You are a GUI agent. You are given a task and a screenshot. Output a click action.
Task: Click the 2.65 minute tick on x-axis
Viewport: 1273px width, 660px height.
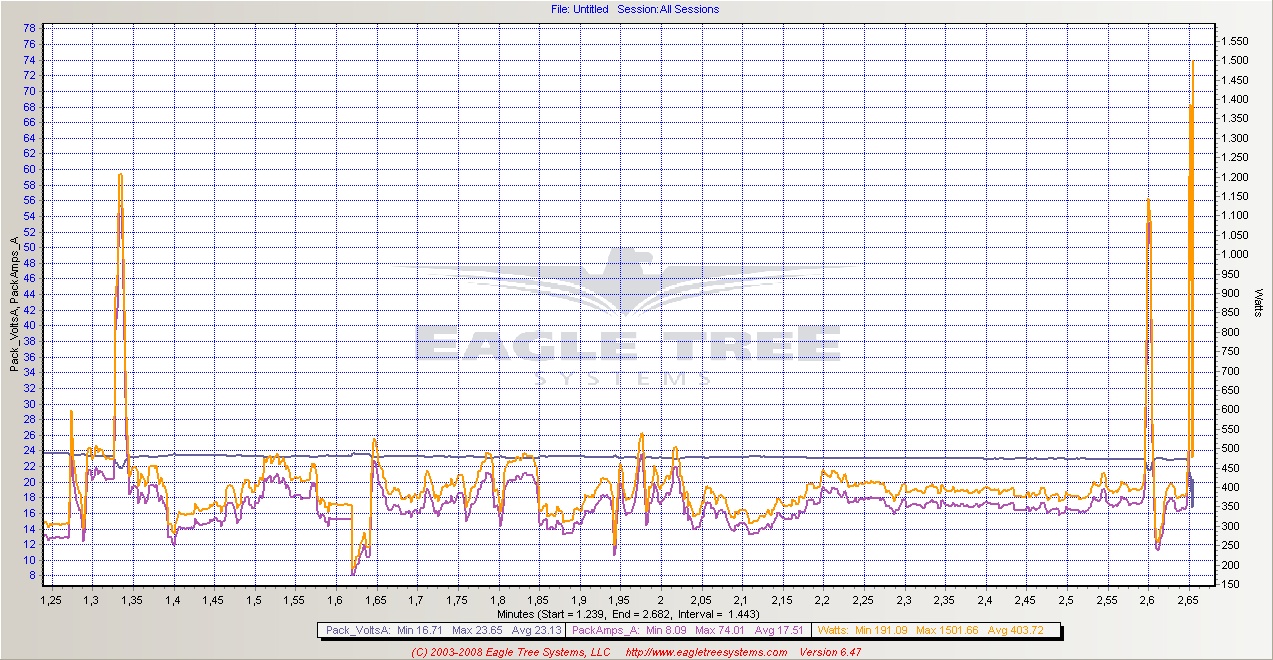1188,601
